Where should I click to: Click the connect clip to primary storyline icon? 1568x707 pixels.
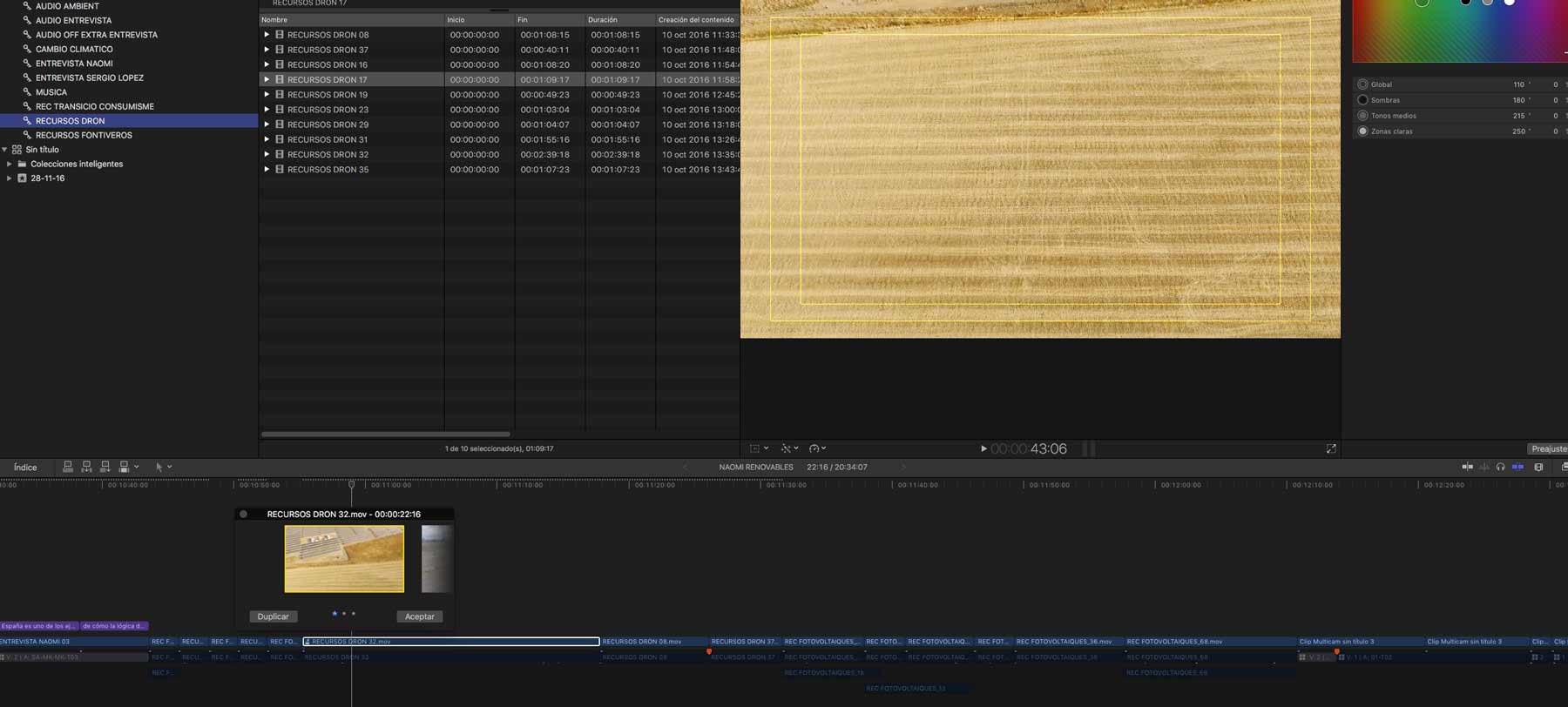[x=68, y=467]
